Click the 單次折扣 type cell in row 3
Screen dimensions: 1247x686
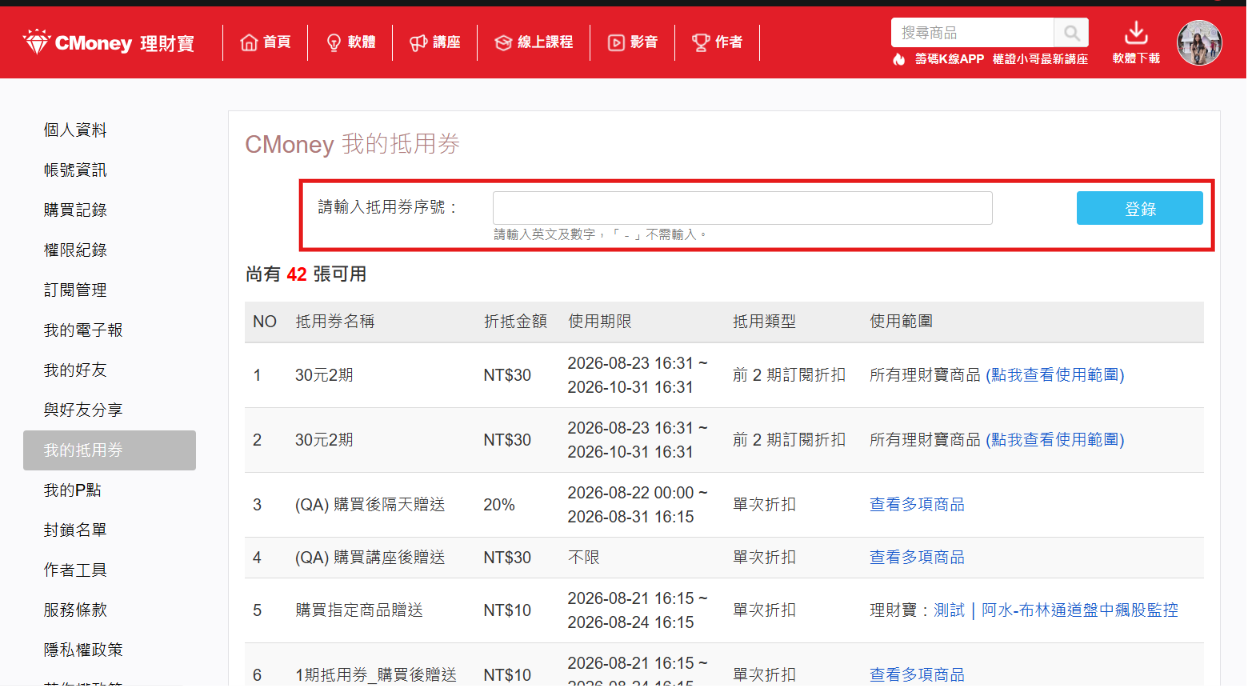point(764,505)
